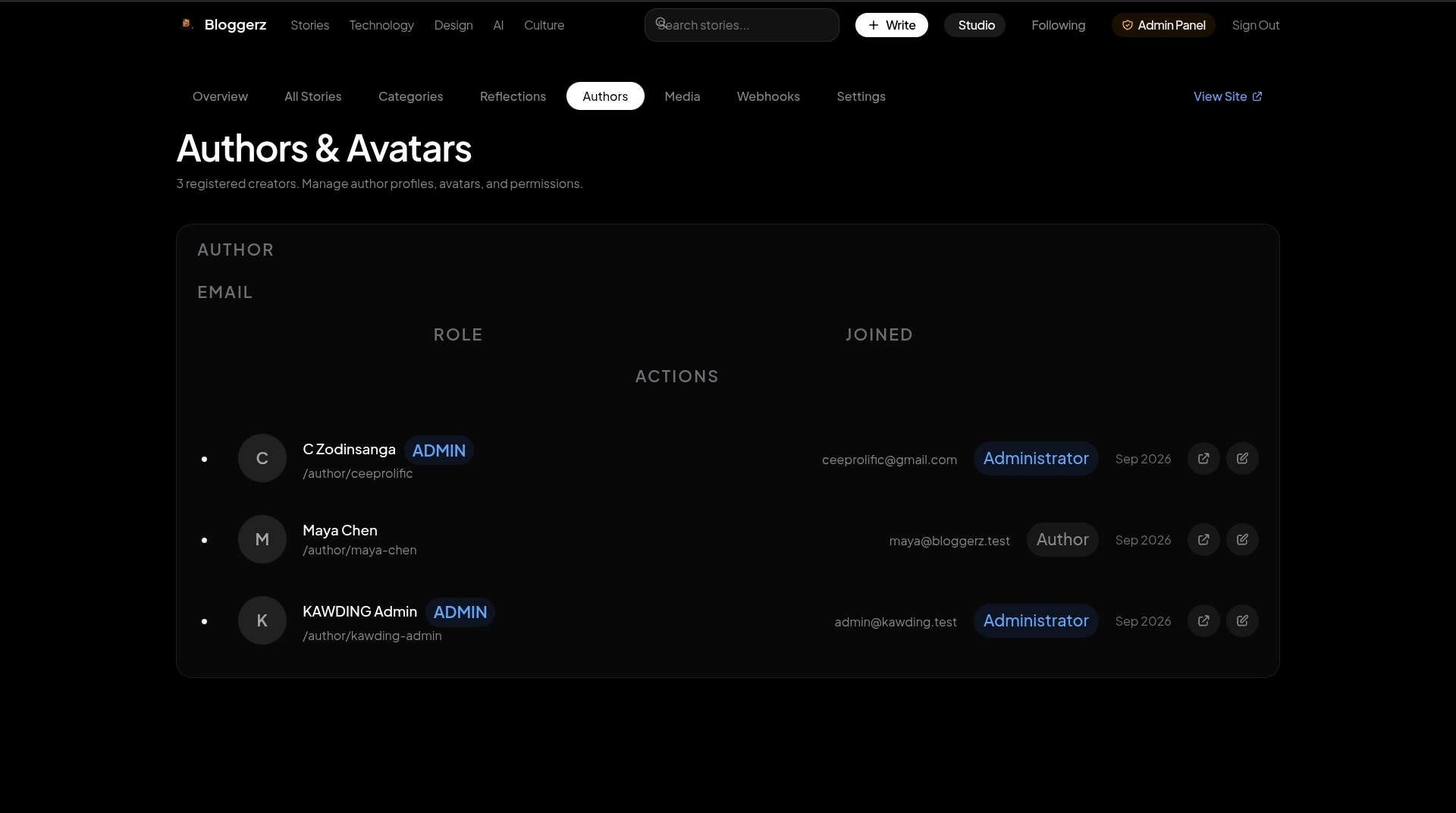Screen dimensions: 1456x813
Task: Focus the Search stories input field
Action: 742,25
